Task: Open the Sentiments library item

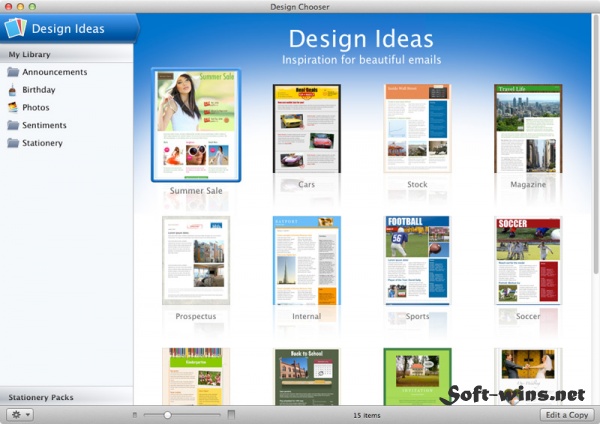Action: pyautogui.click(x=67, y=125)
